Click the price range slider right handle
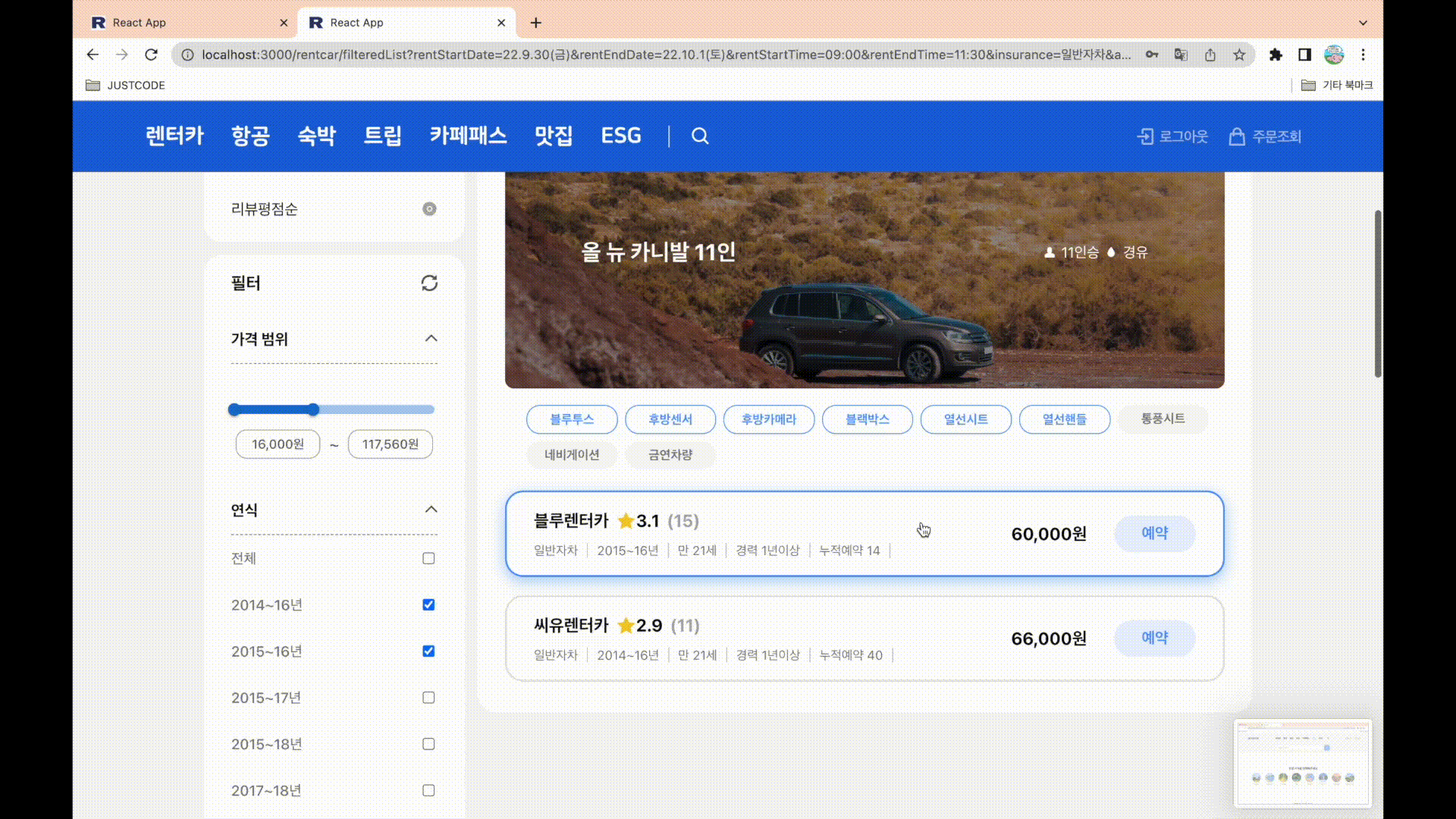Screen dimensions: 1456x819 pyautogui.click(x=313, y=409)
